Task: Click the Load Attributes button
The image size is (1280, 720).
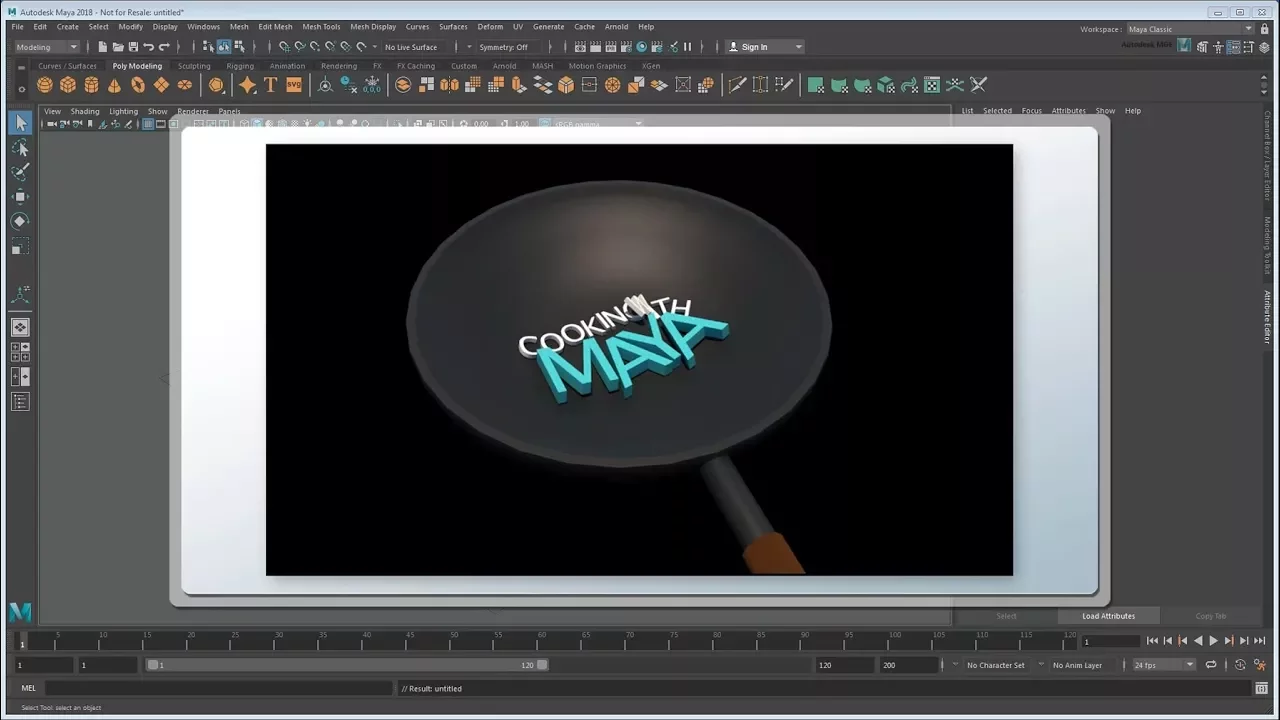Action: pos(1108,616)
